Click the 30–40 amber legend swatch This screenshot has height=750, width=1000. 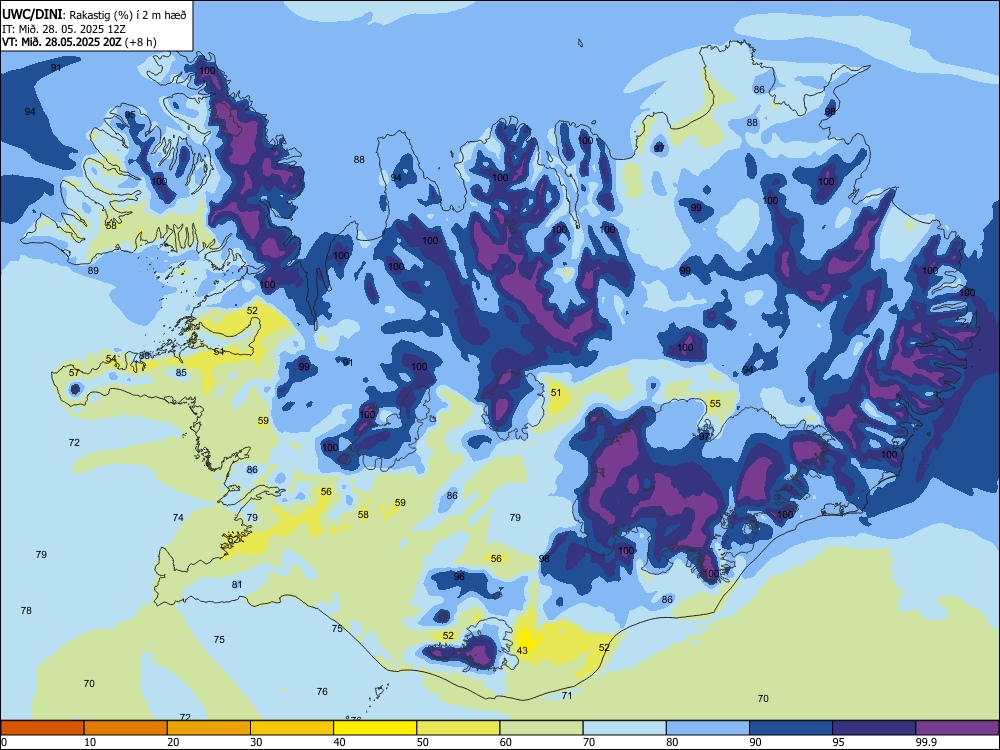point(292,728)
